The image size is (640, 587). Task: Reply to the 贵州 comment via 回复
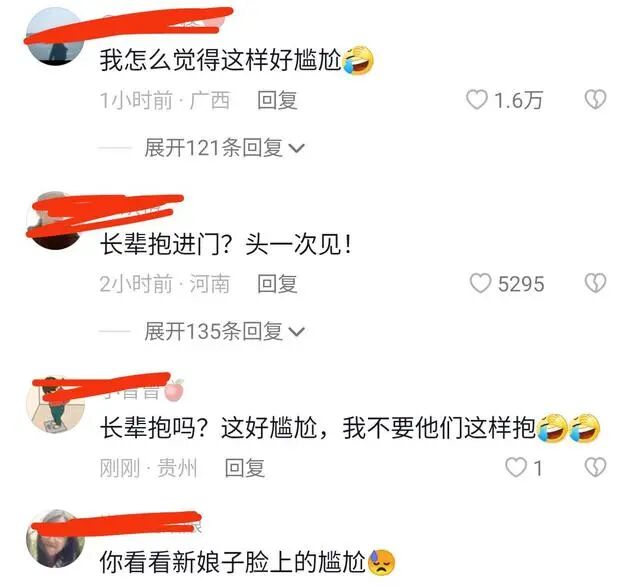[x=245, y=467]
